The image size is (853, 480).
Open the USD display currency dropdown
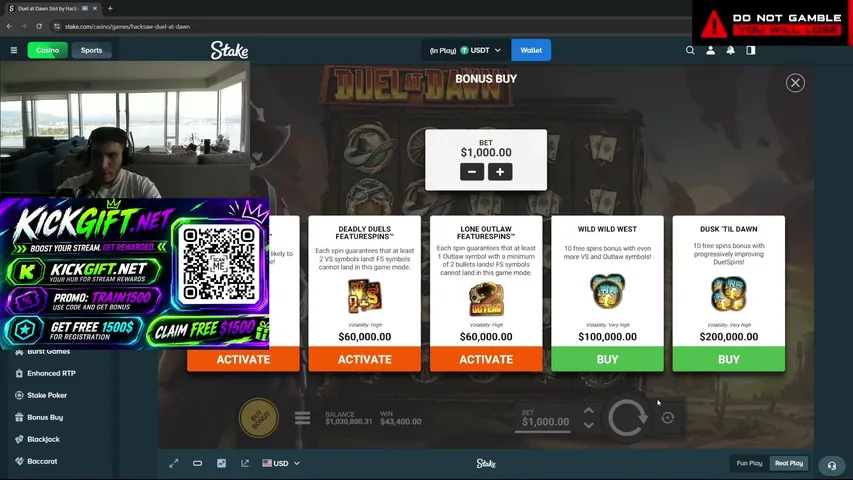click(x=281, y=463)
